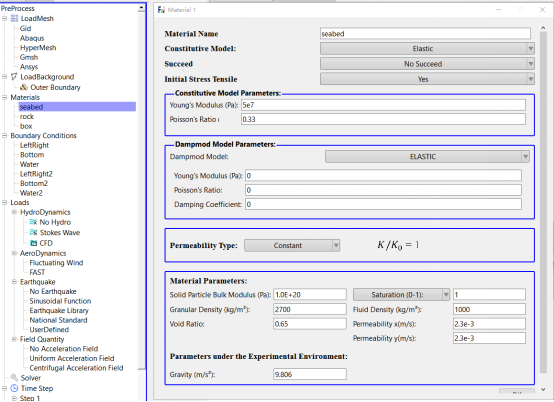Screen dimensions: 554x402
Task: Select No Earthquake item
Action: (53, 291)
